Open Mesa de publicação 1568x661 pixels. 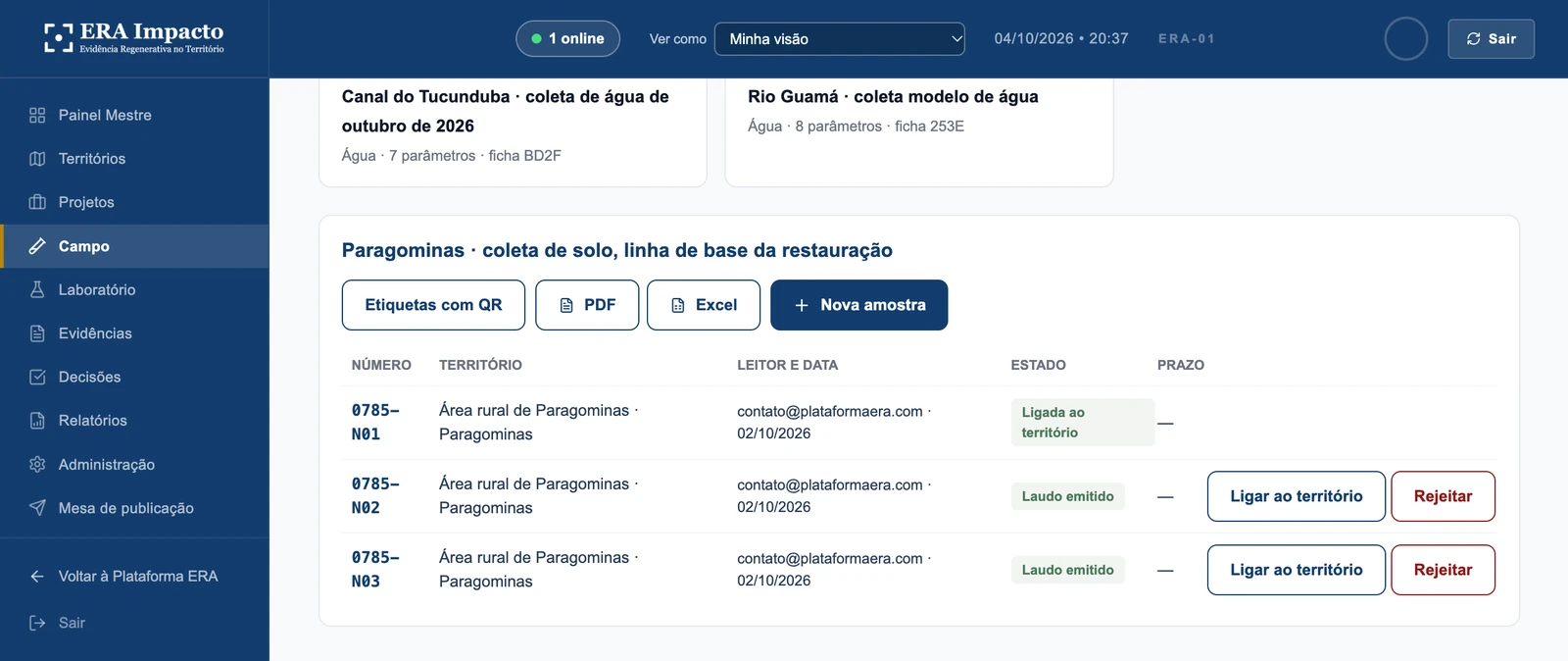click(134, 508)
